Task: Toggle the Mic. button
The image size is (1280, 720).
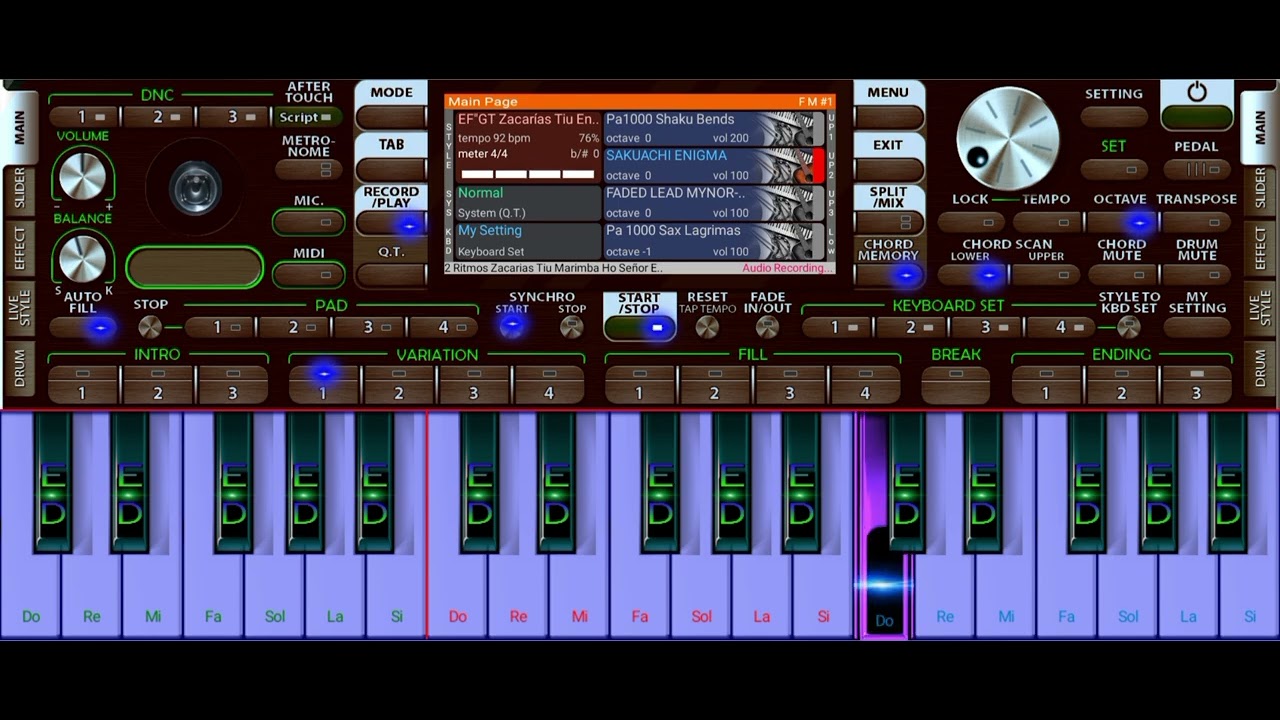Action: coord(308,222)
